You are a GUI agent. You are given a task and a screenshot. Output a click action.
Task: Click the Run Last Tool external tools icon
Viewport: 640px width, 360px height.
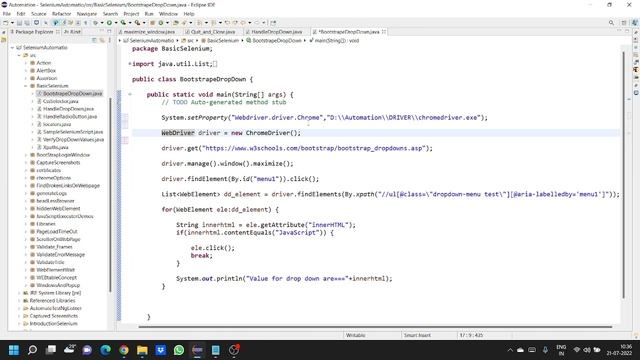point(137,23)
